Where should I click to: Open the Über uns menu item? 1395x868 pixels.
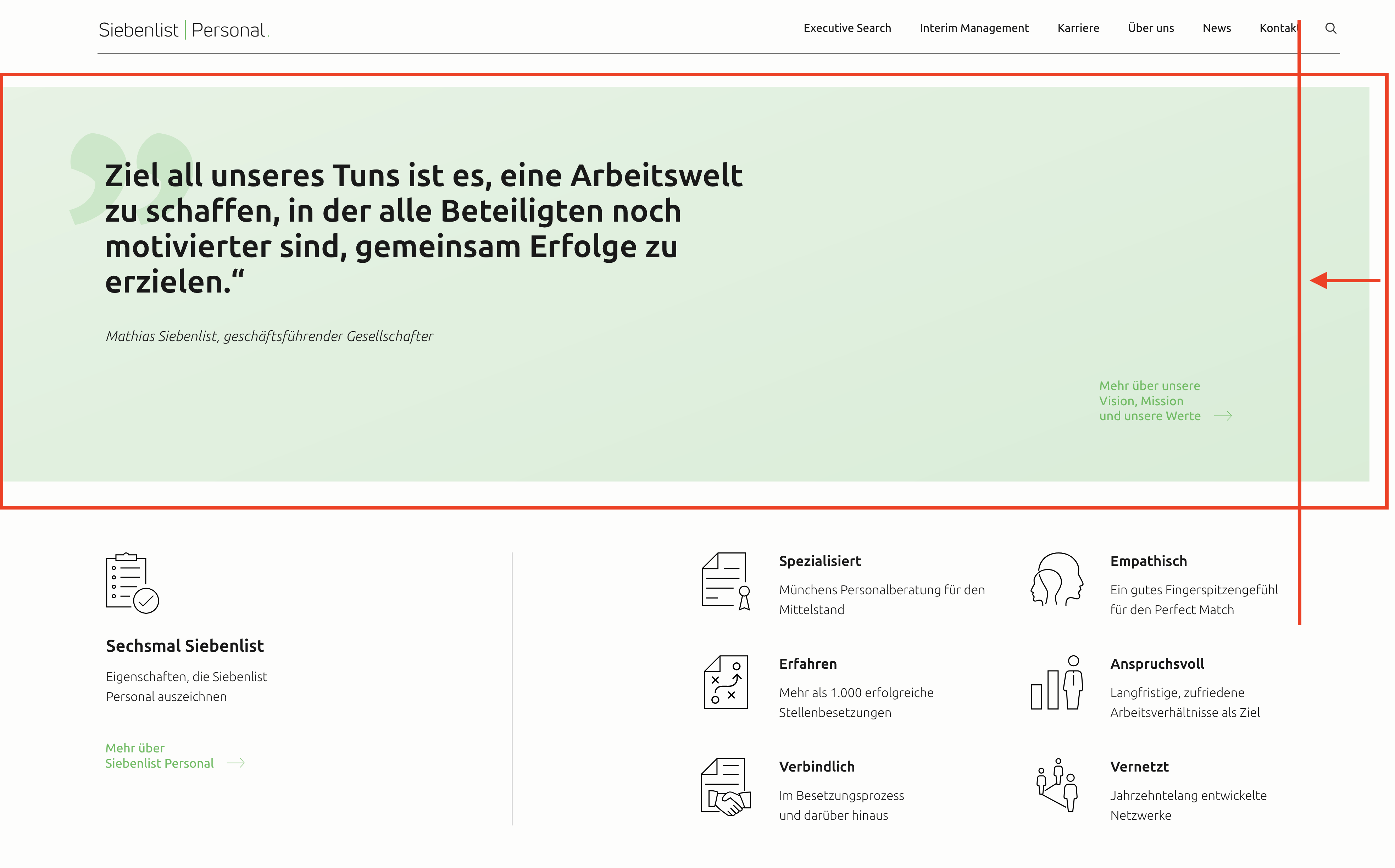click(1150, 28)
